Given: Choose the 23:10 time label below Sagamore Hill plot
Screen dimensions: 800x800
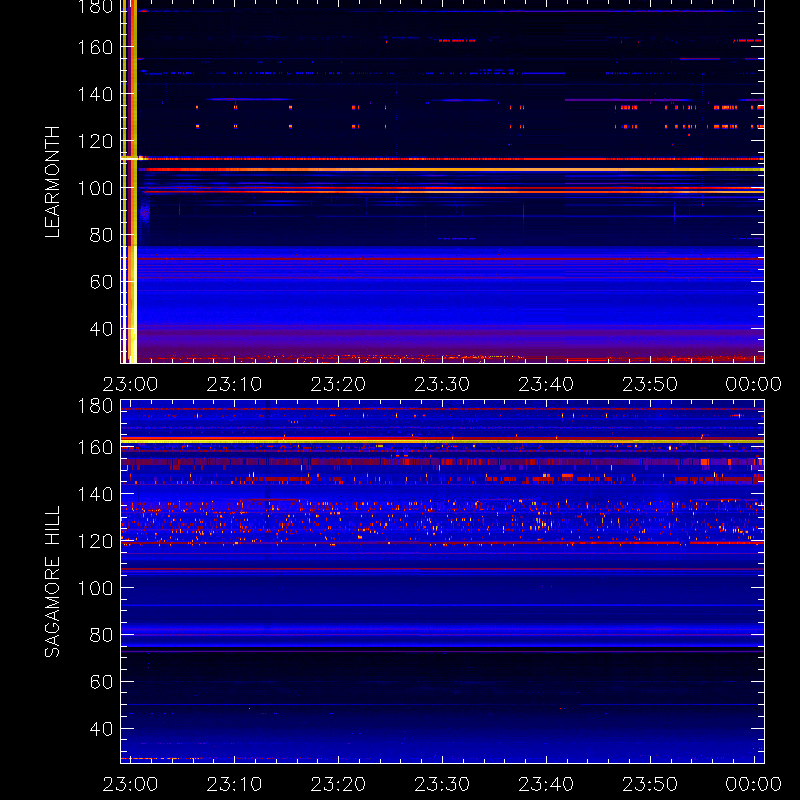Looking at the screenshot, I should (234, 784).
